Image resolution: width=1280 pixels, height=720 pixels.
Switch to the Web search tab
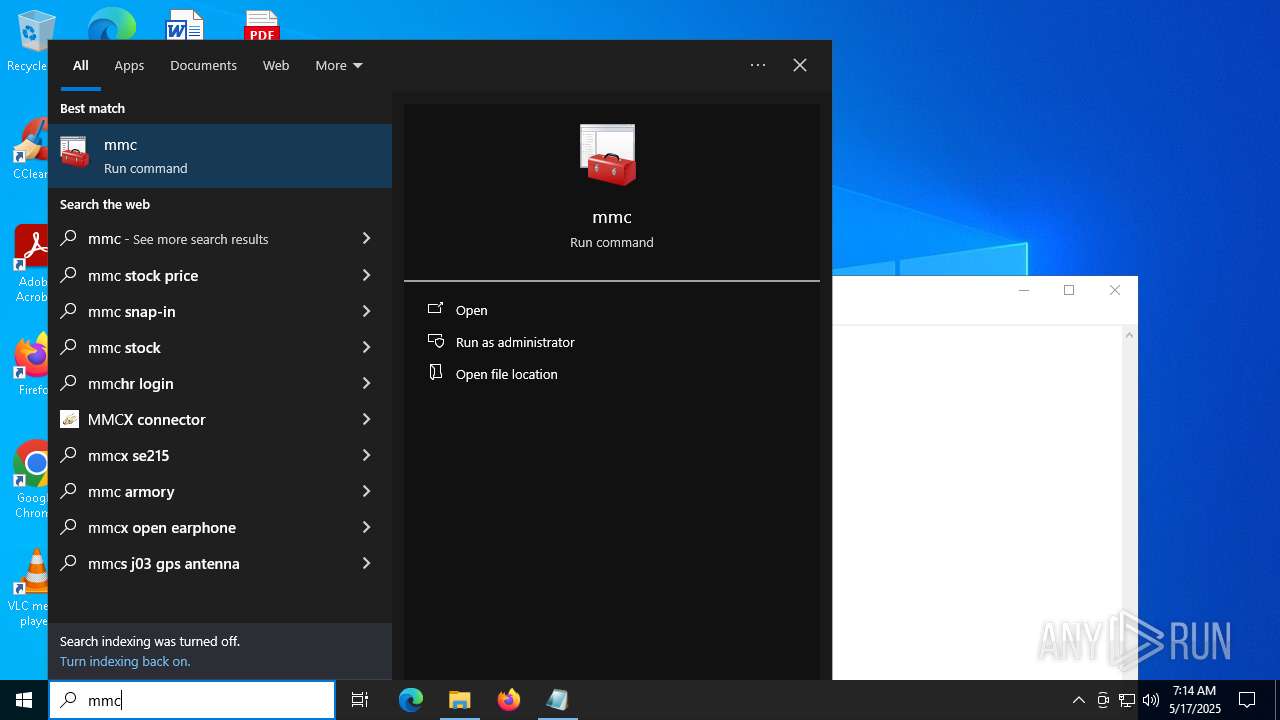pos(276,65)
